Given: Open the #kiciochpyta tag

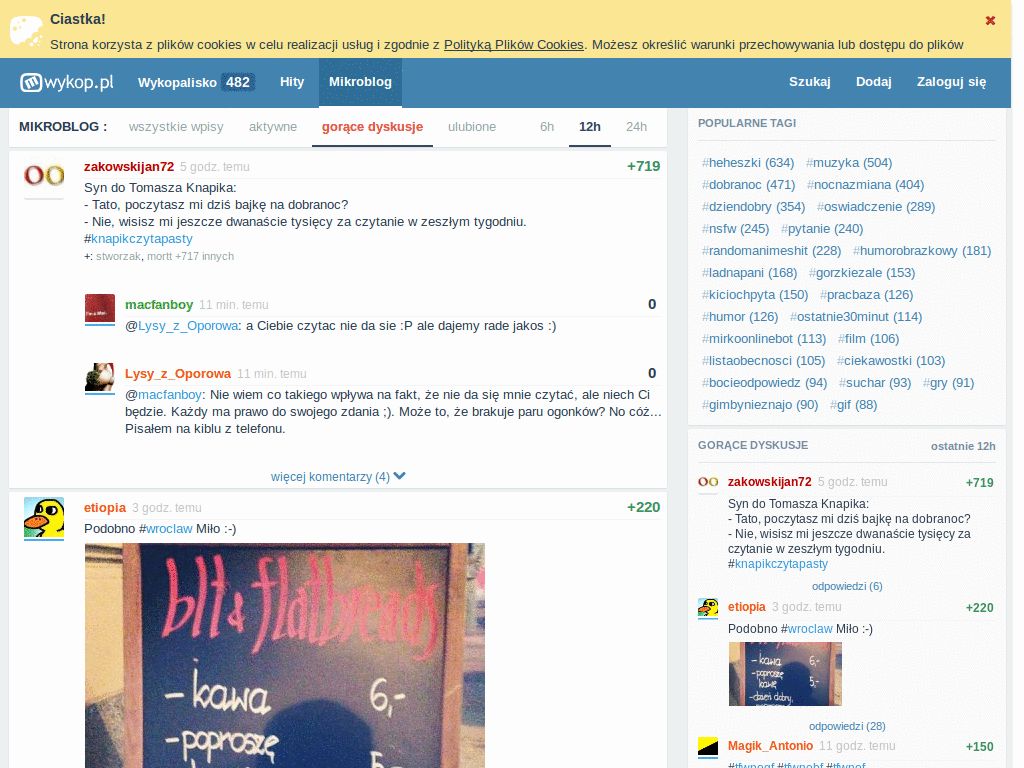Looking at the screenshot, I should [x=755, y=295].
